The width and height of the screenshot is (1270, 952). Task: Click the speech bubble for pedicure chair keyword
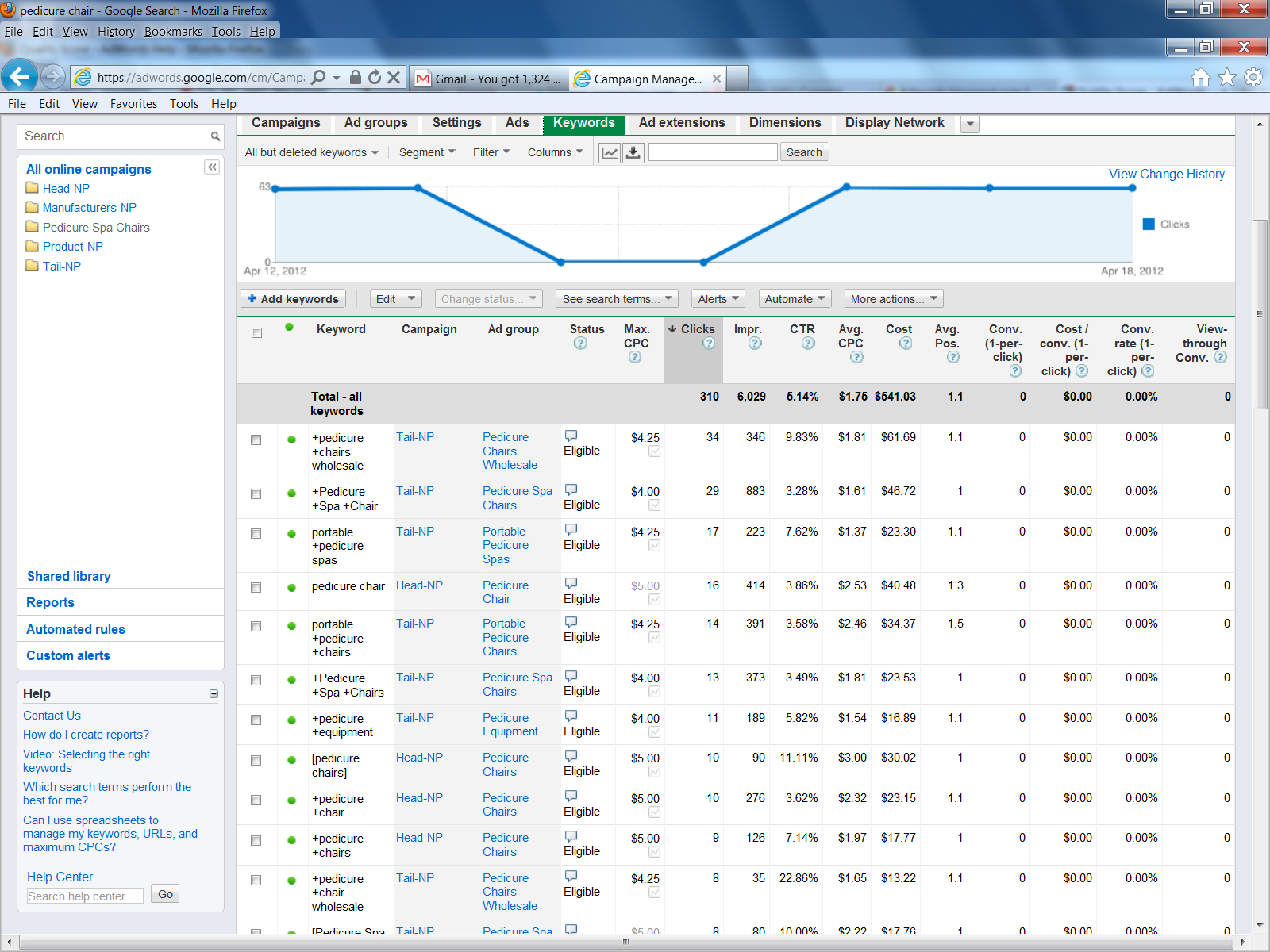571,583
